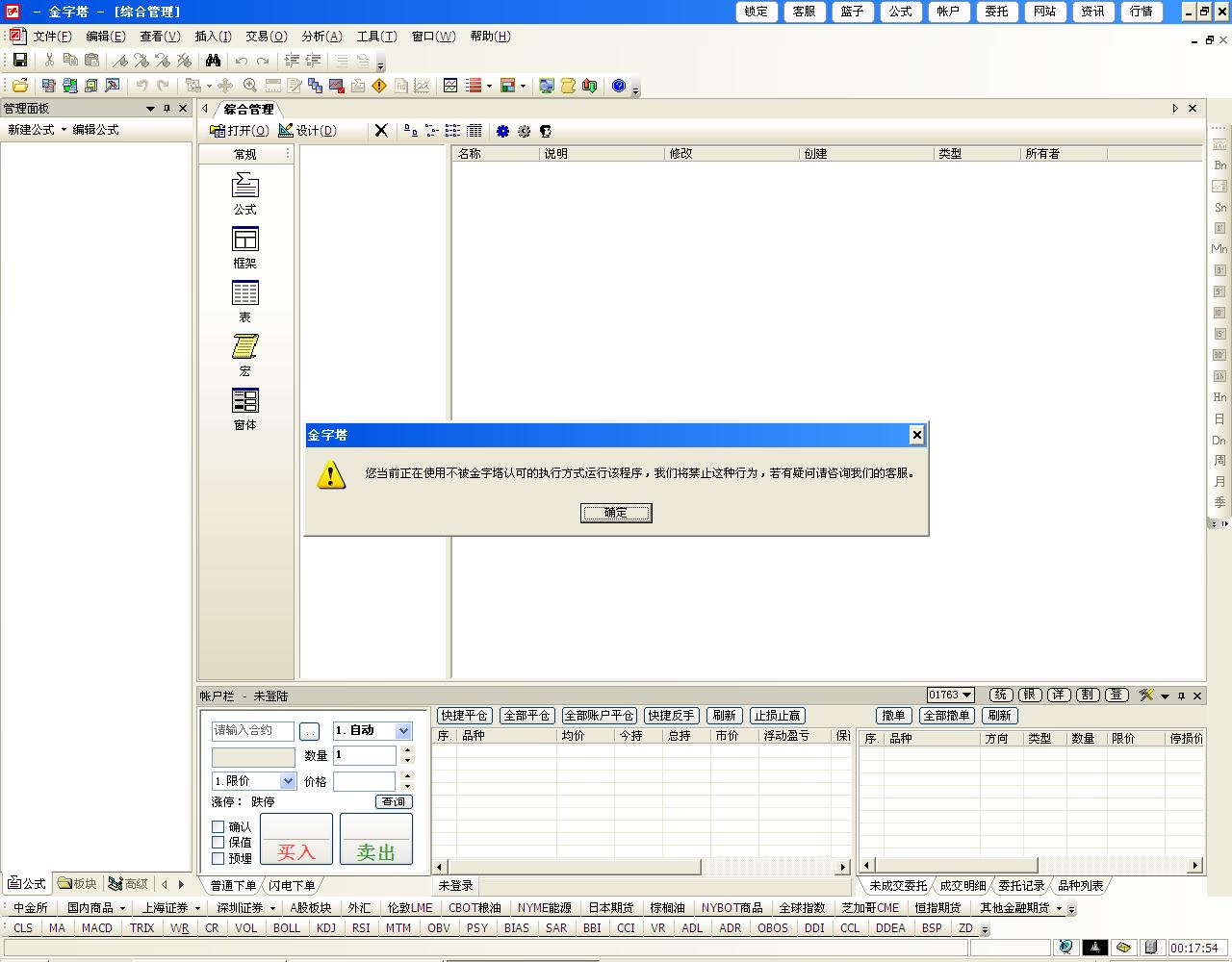Expand the 深圳证券 dropdown
The height and width of the screenshot is (962, 1232).
(x=272, y=908)
